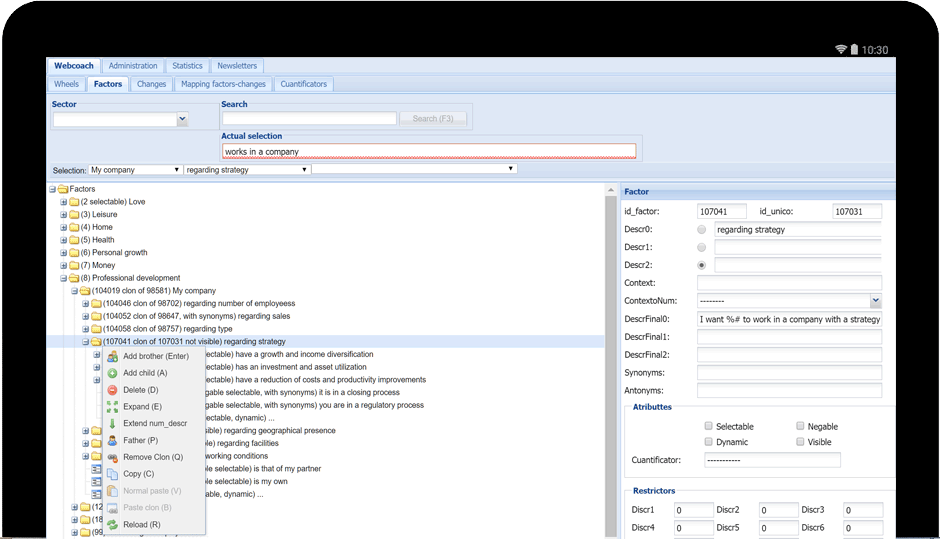This screenshot has width=940, height=539.
Task: Switch to the Statistics tab
Action: click(x=187, y=66)
